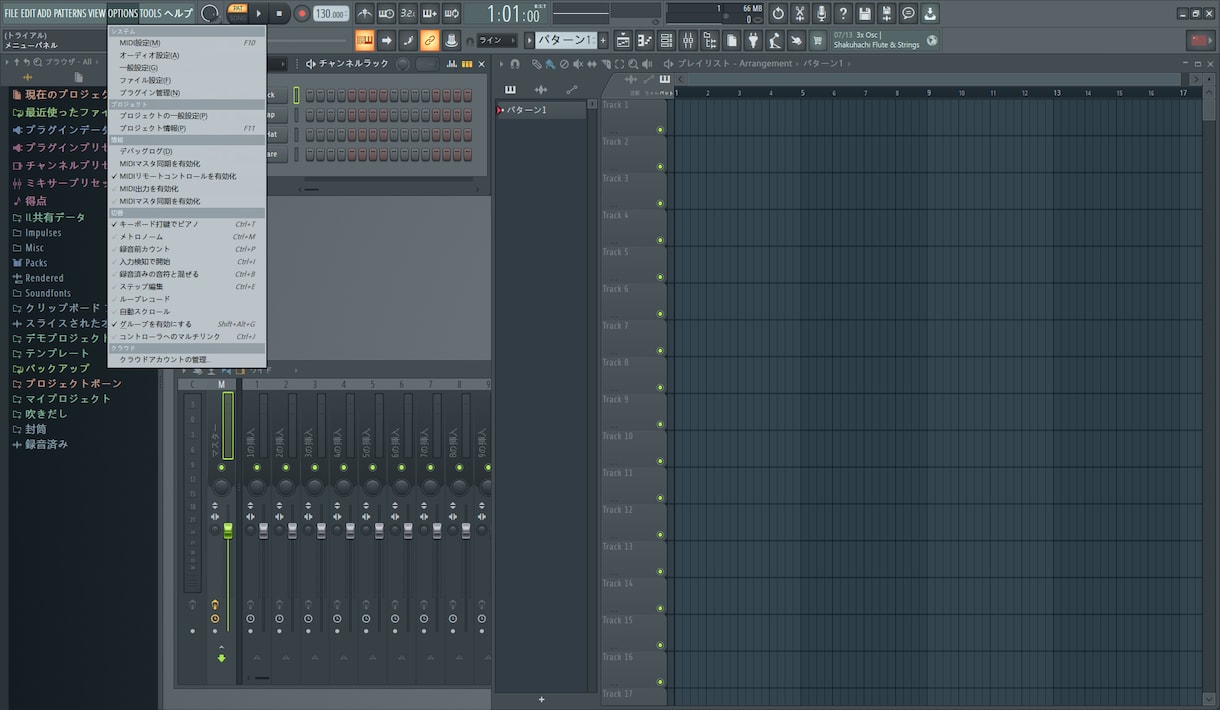Open playlist menu arrow beside プレイリスト title
The width and height of the screenshot is (1220, 710).
[668, 64]
